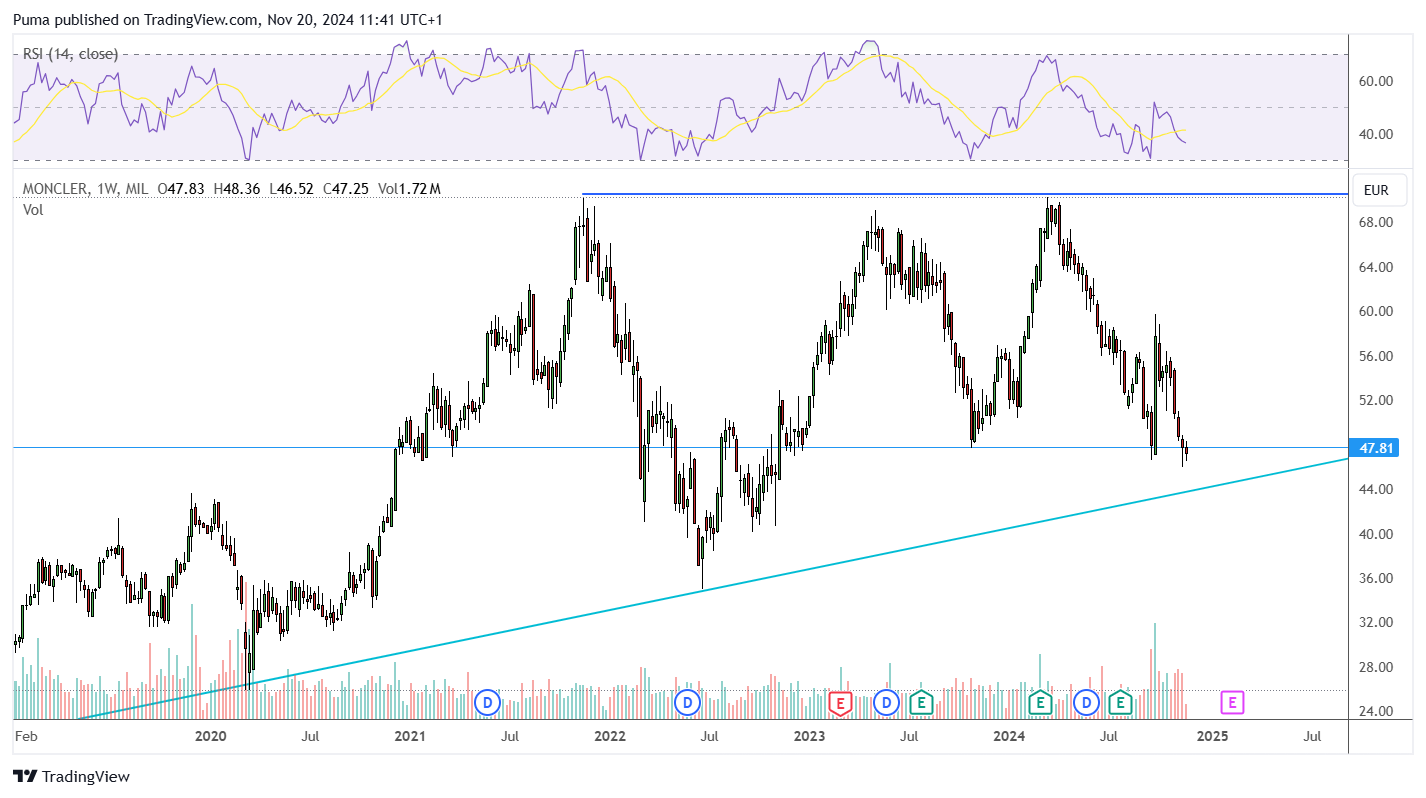The image size is (1426, 798).
Task: Click 44.00 on the price scale
Action: [1374, 489]
